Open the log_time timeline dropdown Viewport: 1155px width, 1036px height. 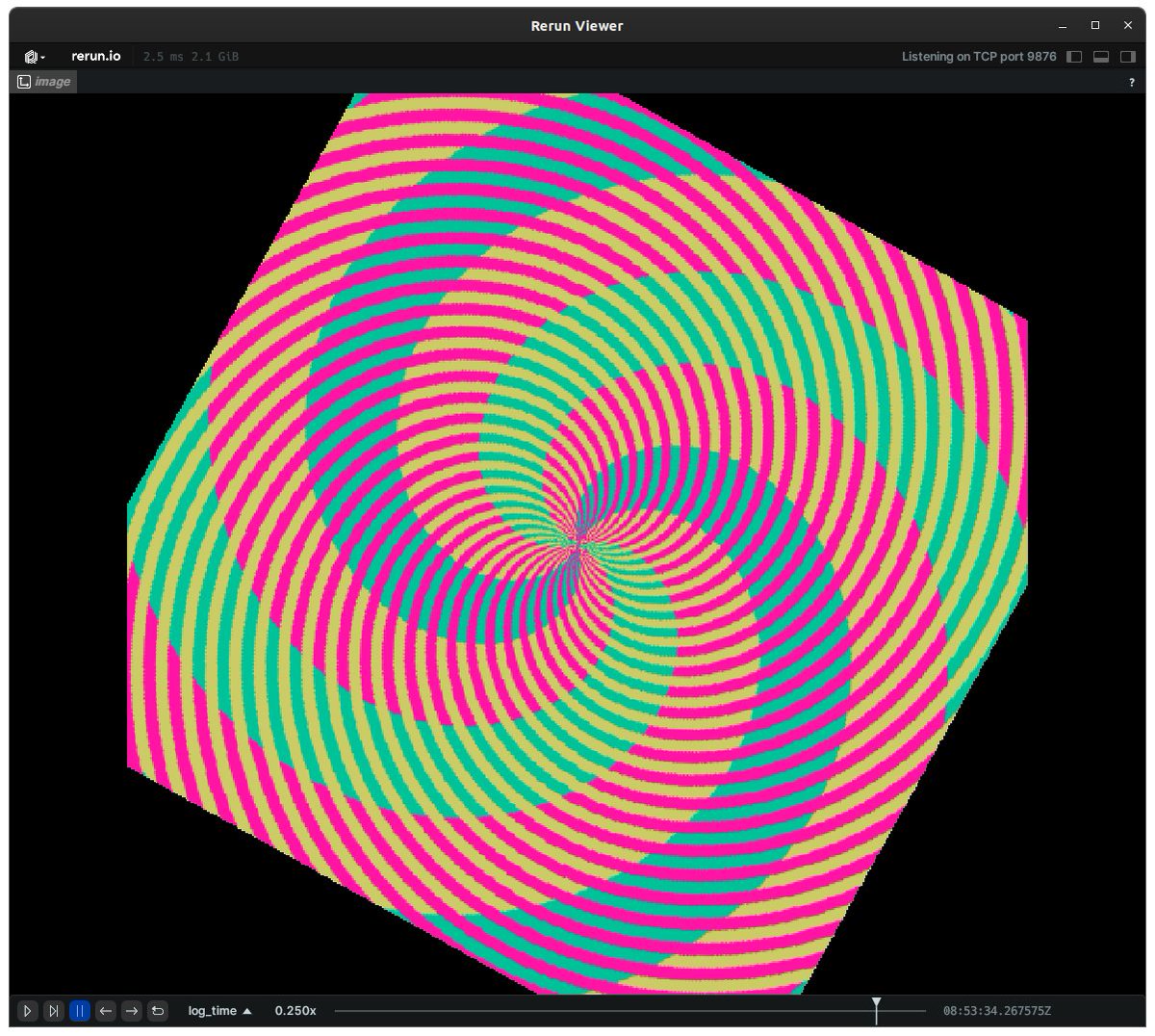(x=219, y=1011)
